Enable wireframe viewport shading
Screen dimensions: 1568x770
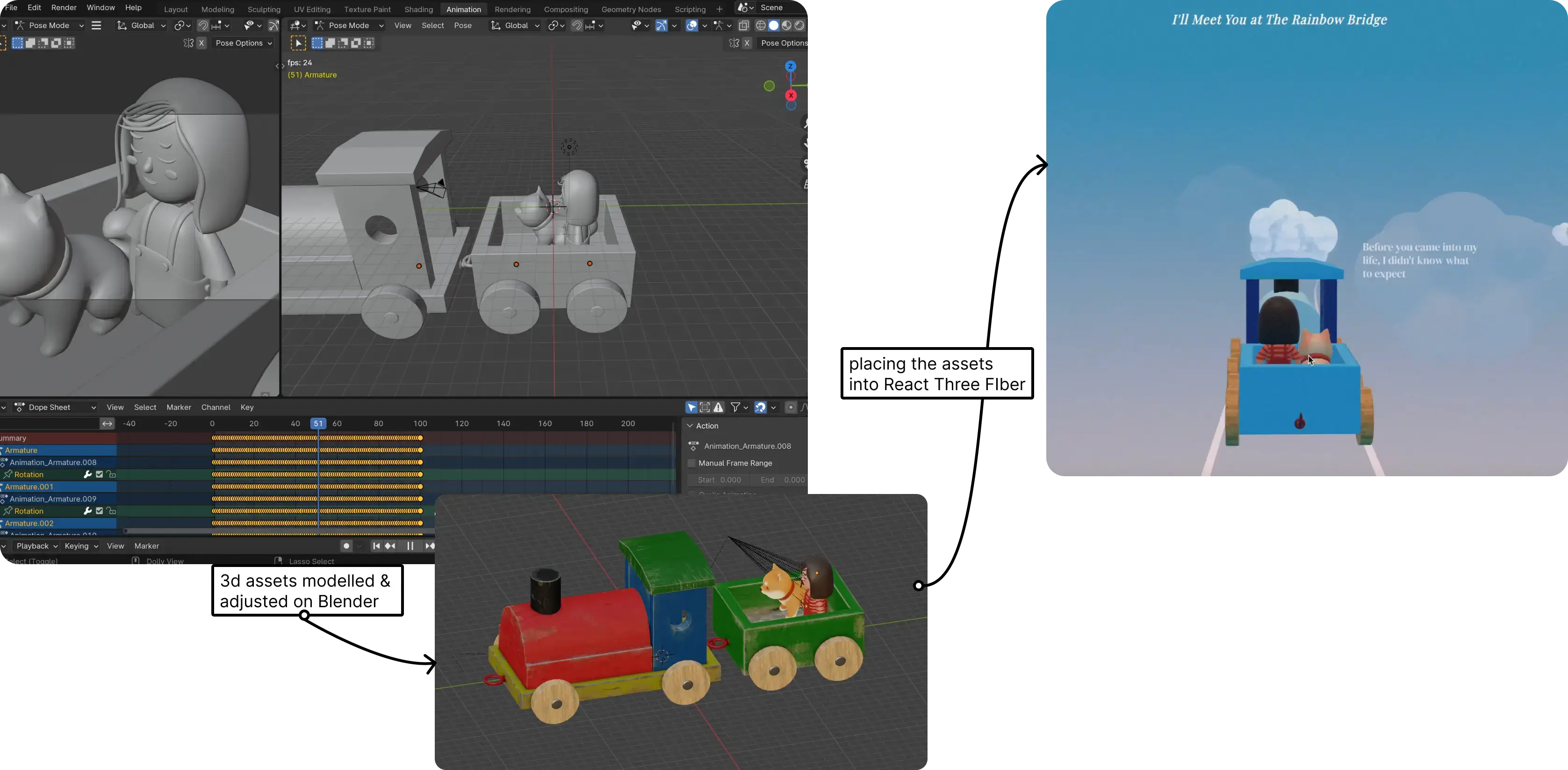pos(760,26)
